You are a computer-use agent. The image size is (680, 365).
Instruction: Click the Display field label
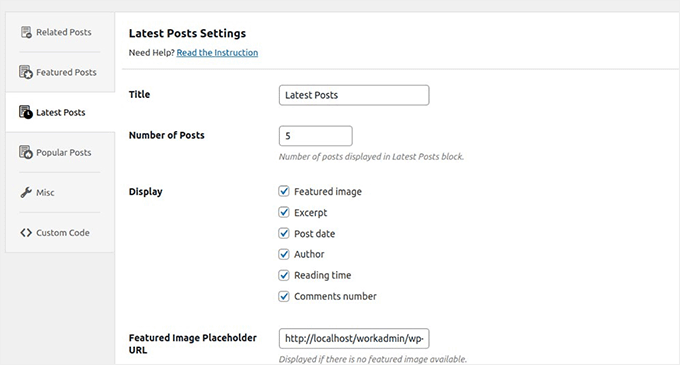[145, 192]
